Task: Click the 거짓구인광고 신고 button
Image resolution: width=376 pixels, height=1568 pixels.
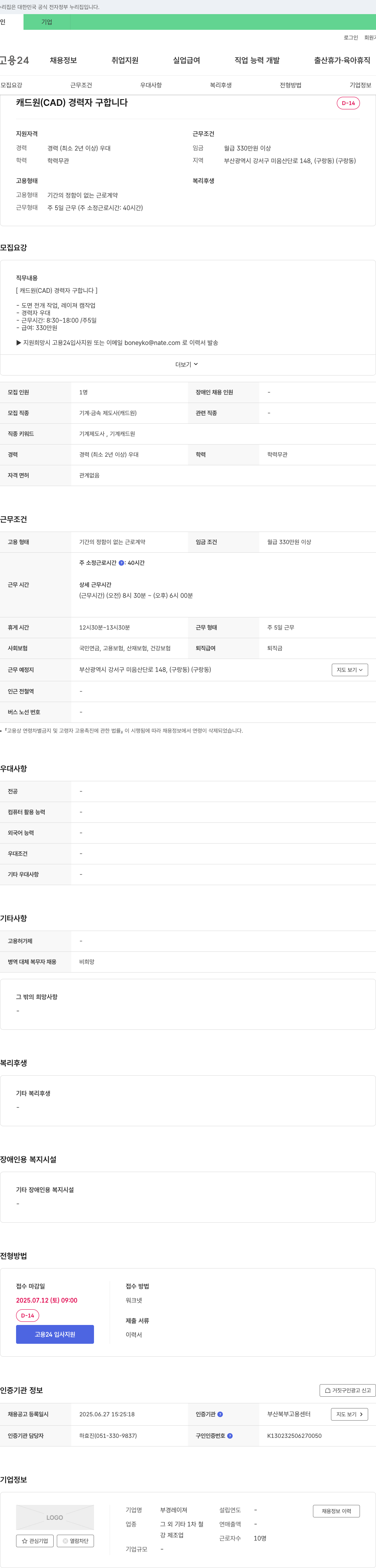Action: pos(347,1390)
